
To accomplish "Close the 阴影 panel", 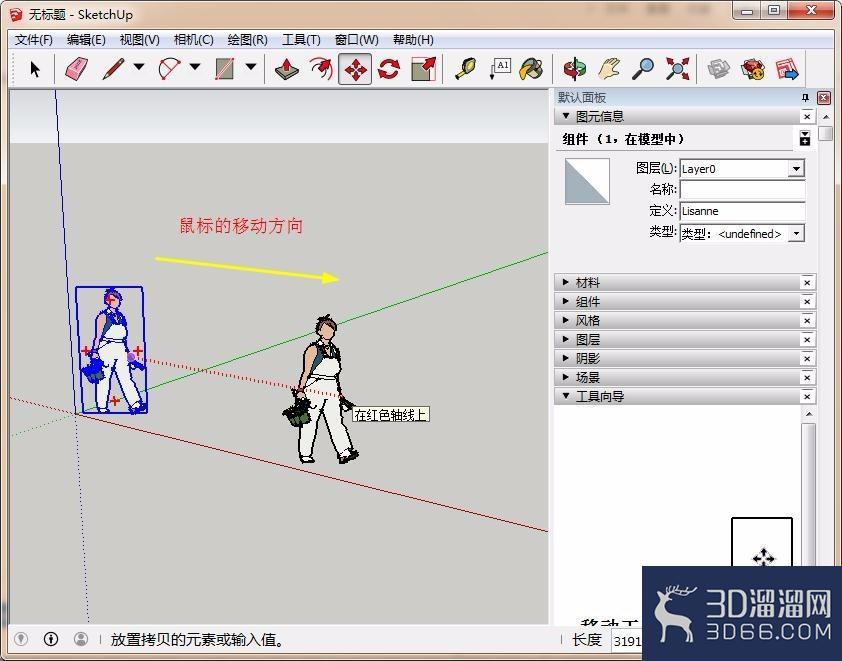I will point(807,359).
